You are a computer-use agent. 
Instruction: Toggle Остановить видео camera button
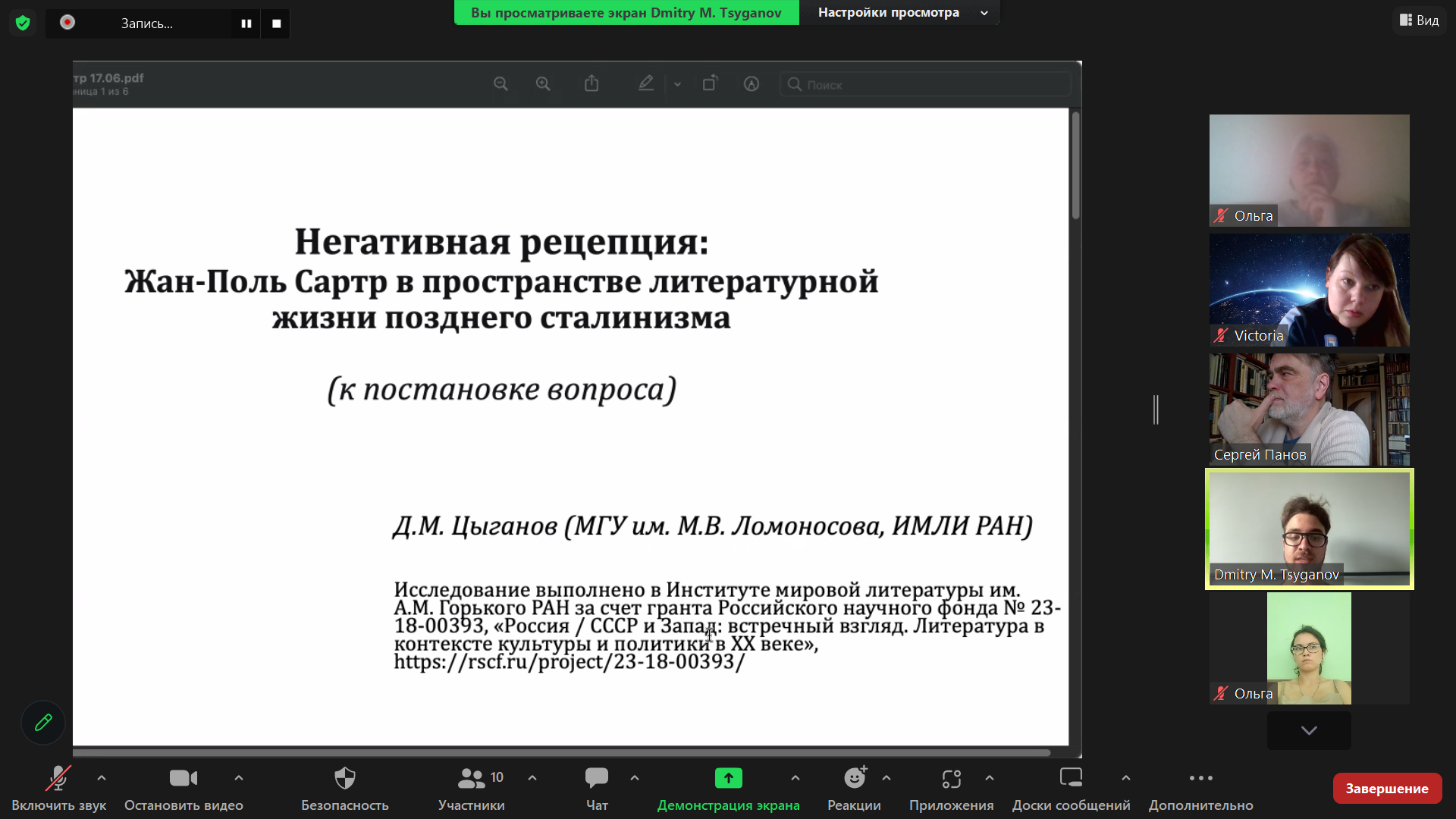[x=184, y=789]
